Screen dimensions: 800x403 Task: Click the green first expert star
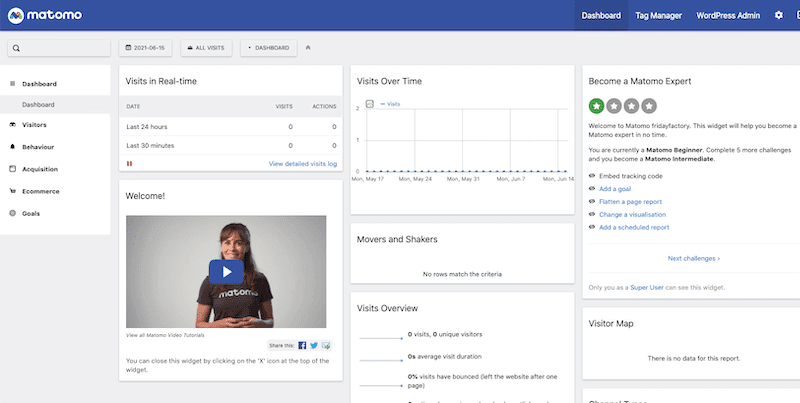click(x=597, y=105)
